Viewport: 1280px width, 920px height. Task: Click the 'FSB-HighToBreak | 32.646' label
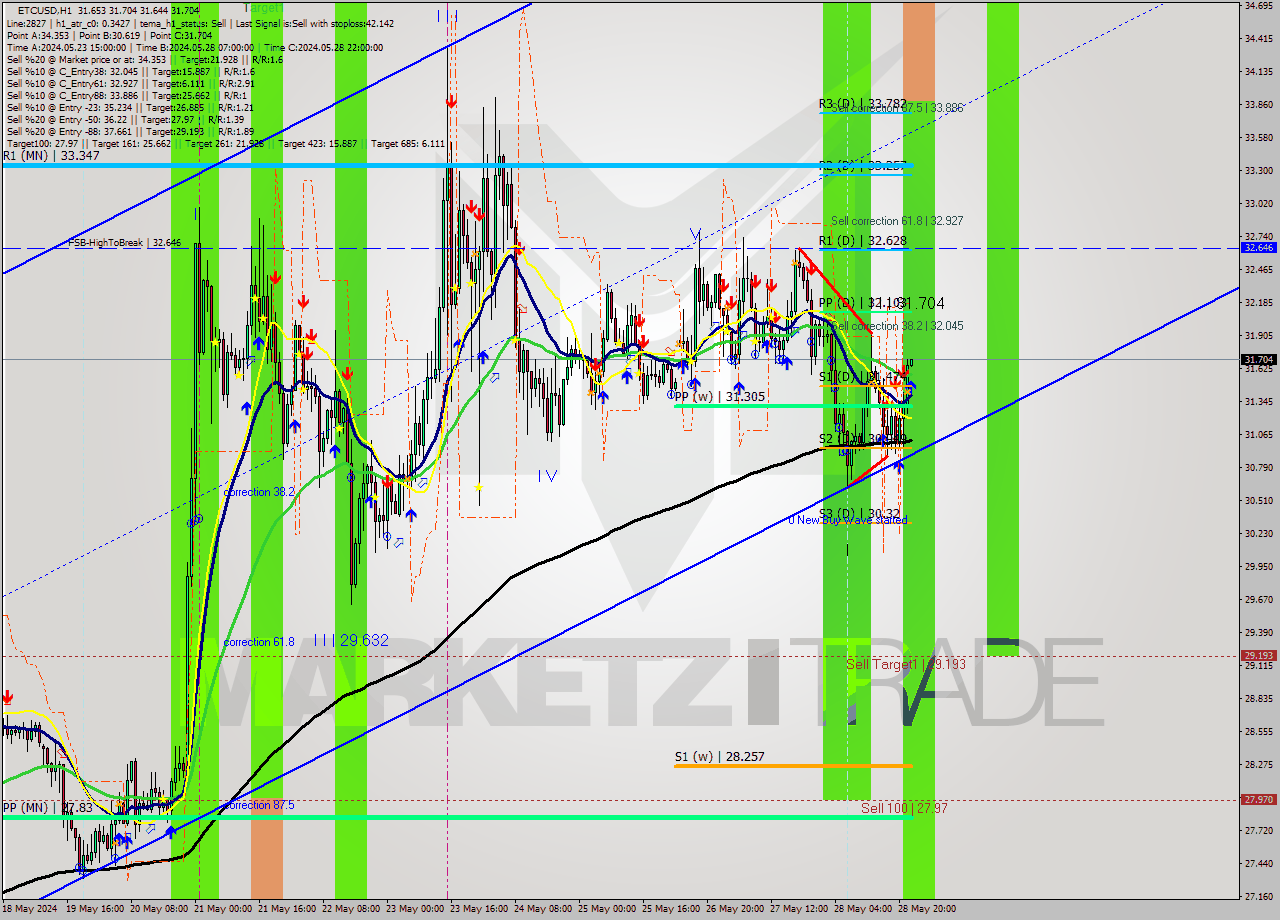pyautogui.click(x=125, y=242)
